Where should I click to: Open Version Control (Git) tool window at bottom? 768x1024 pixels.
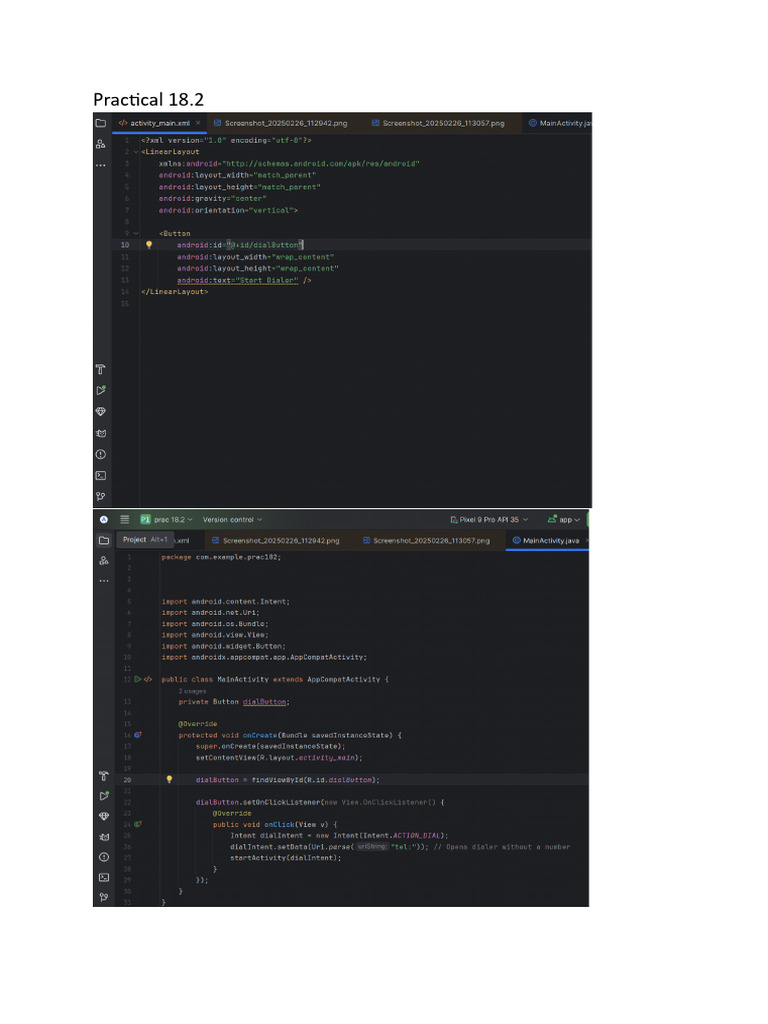click(x=102, y=898)
